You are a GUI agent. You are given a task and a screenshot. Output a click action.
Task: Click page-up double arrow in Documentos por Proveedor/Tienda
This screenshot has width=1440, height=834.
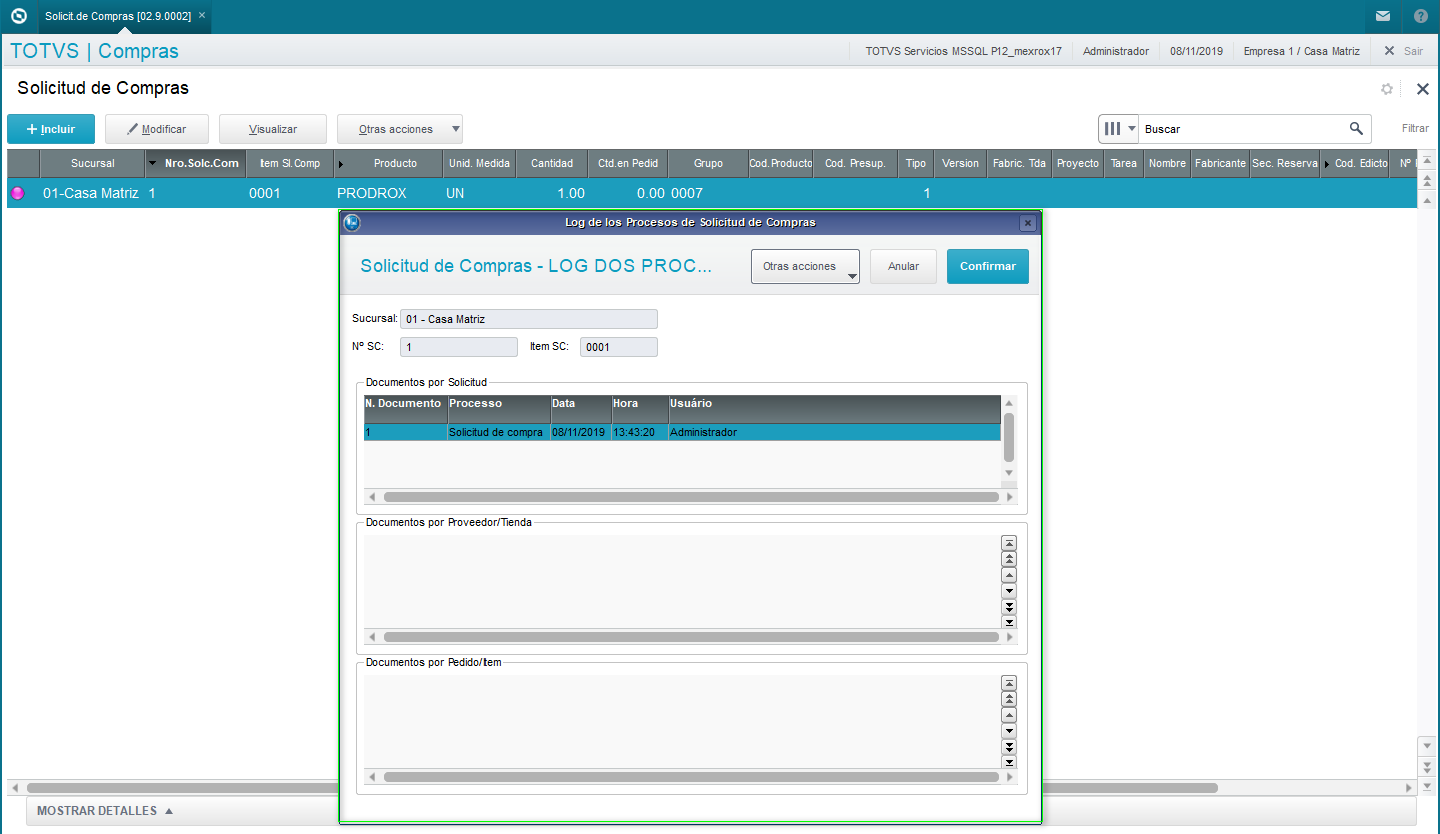click(x=1009, y=558)
